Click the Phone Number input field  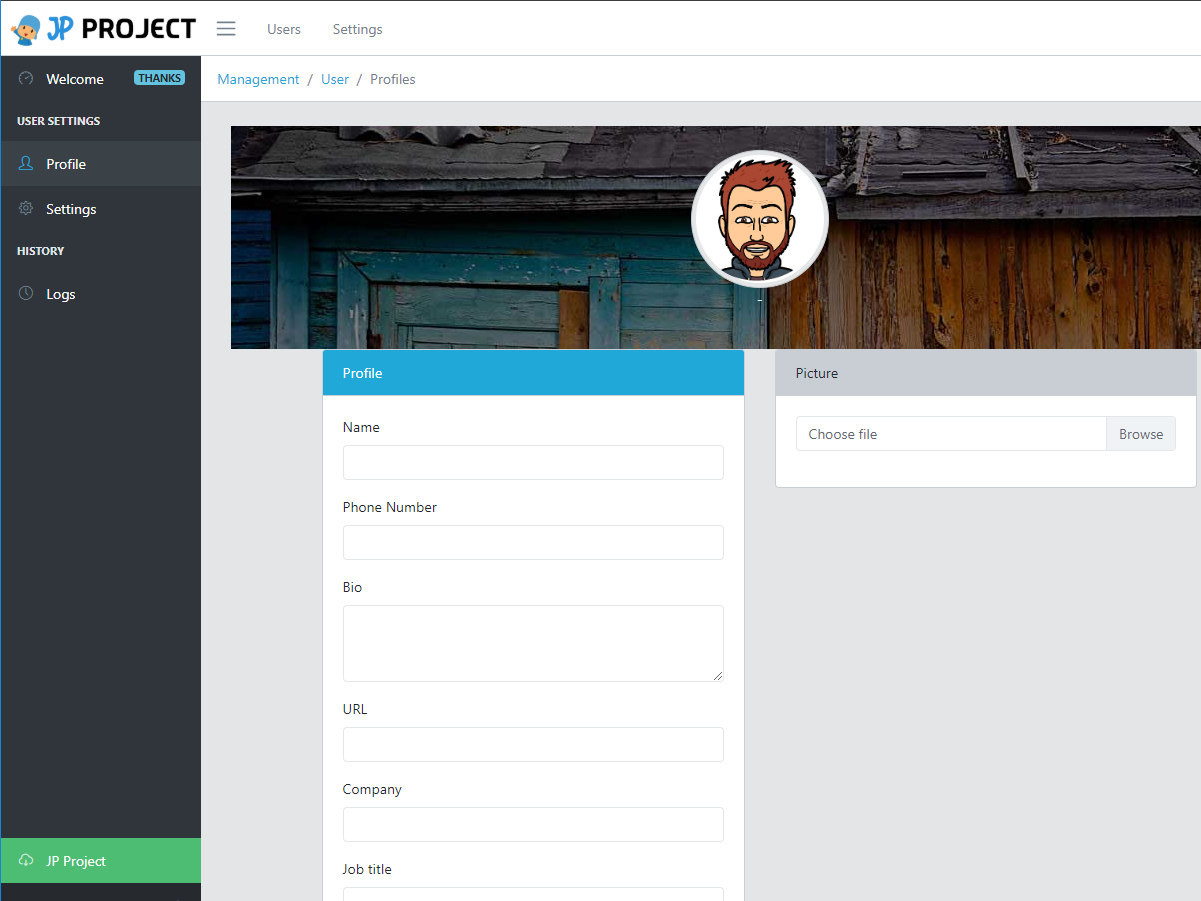pyautogui.click(x=533, y=542)
